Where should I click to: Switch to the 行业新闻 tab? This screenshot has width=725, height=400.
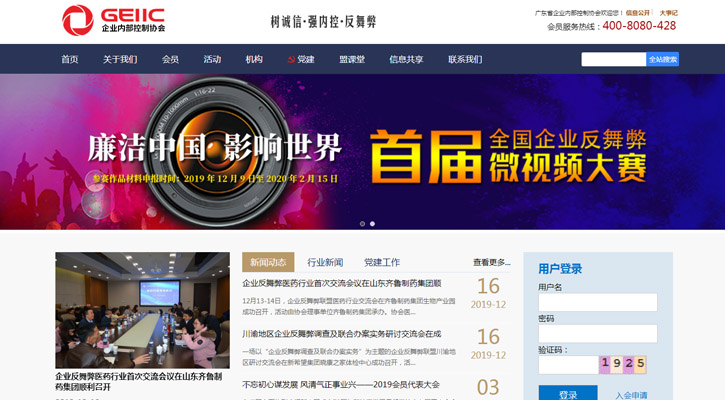[x=325, y=262]
